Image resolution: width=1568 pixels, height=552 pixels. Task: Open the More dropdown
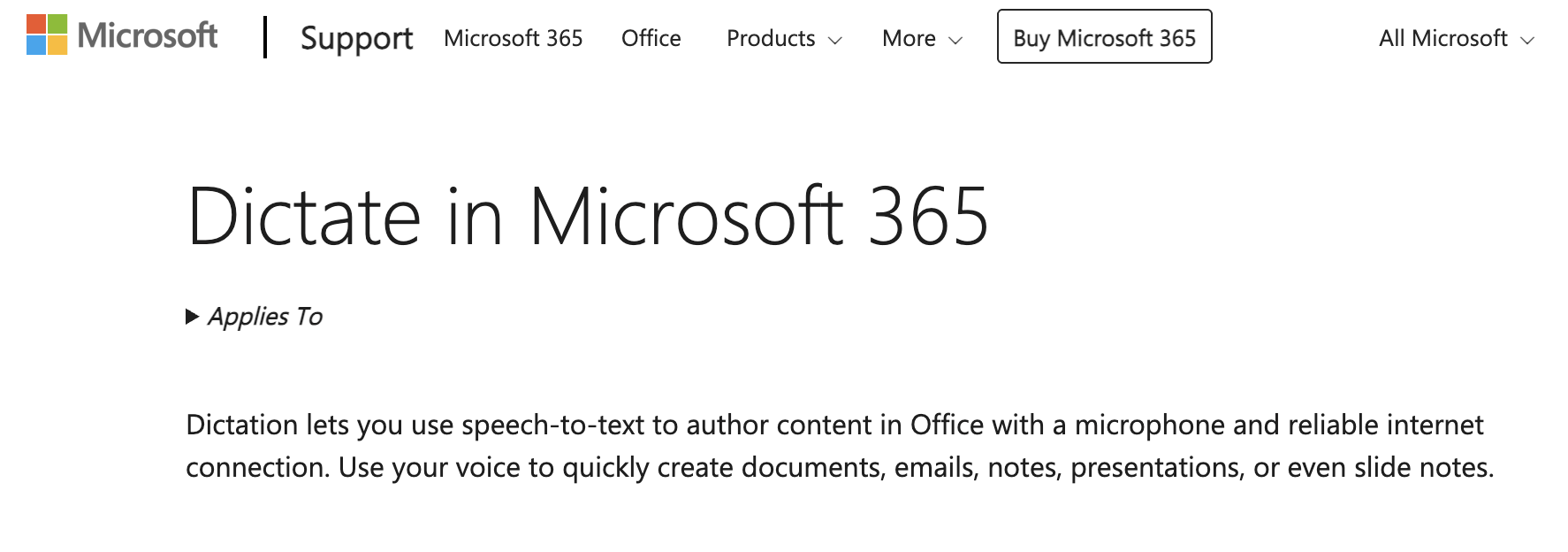tap(920, 39)
